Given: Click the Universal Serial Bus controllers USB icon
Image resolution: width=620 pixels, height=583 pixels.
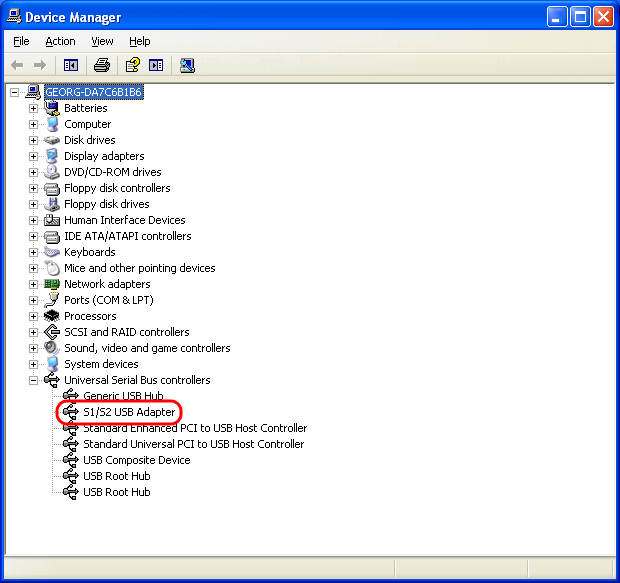Looking at the screenshot, I should click(52, 380).
